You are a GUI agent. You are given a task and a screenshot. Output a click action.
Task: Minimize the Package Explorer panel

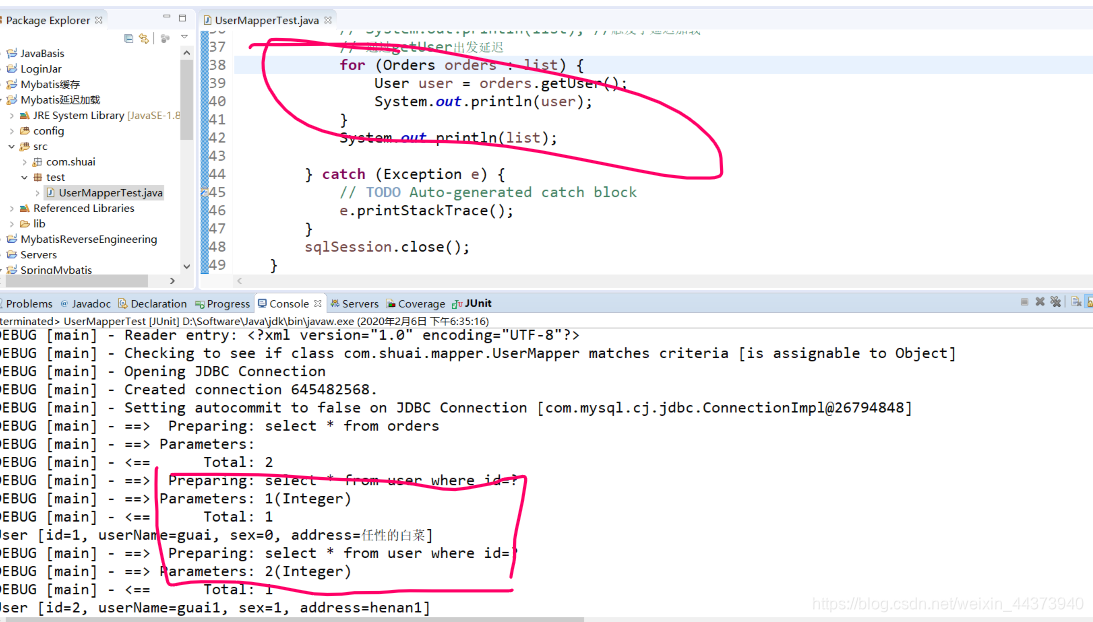(x=167, y=17)
